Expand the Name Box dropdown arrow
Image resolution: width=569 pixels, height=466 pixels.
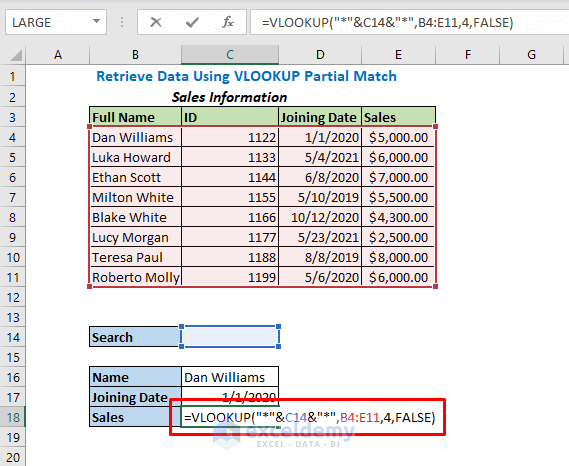[x=96, y=22]
